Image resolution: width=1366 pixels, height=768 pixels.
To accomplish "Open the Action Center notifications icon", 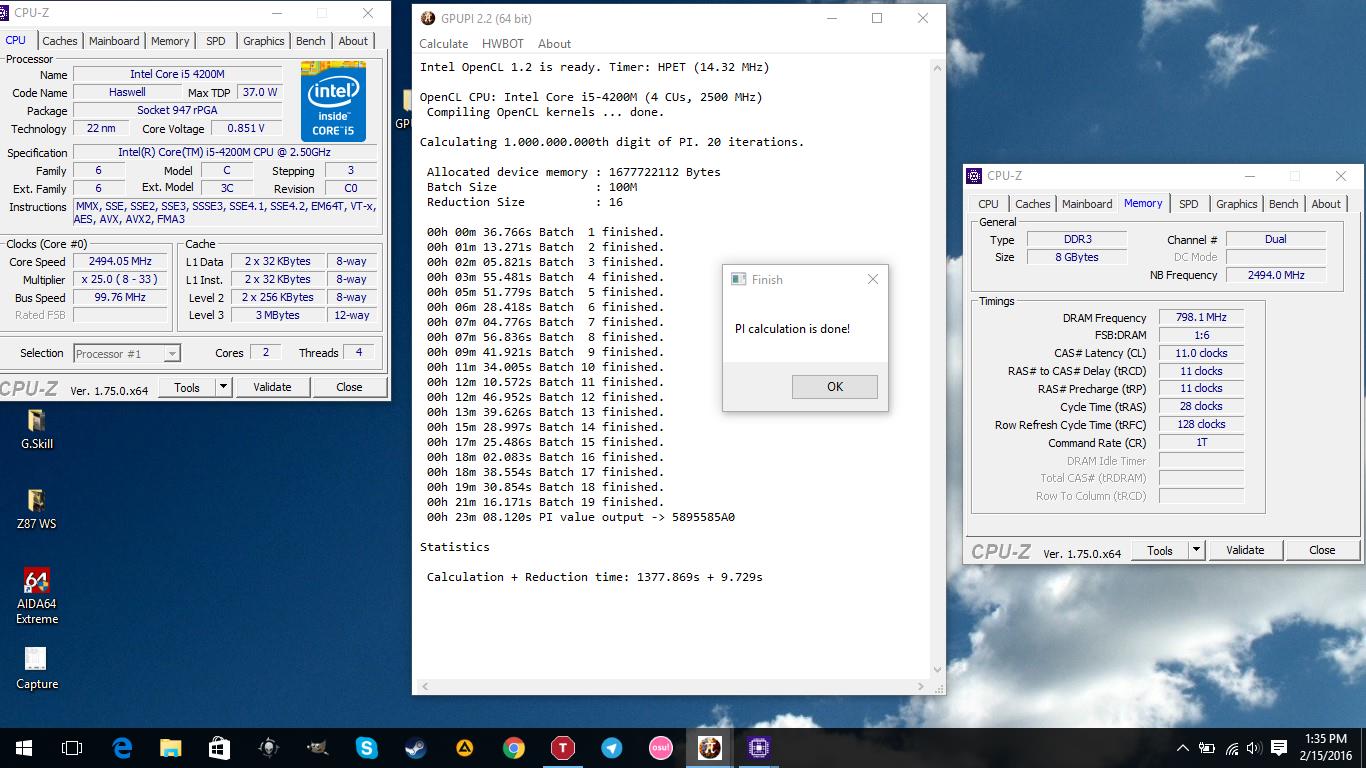I will pyautogui.click(x=1279, y=748).
